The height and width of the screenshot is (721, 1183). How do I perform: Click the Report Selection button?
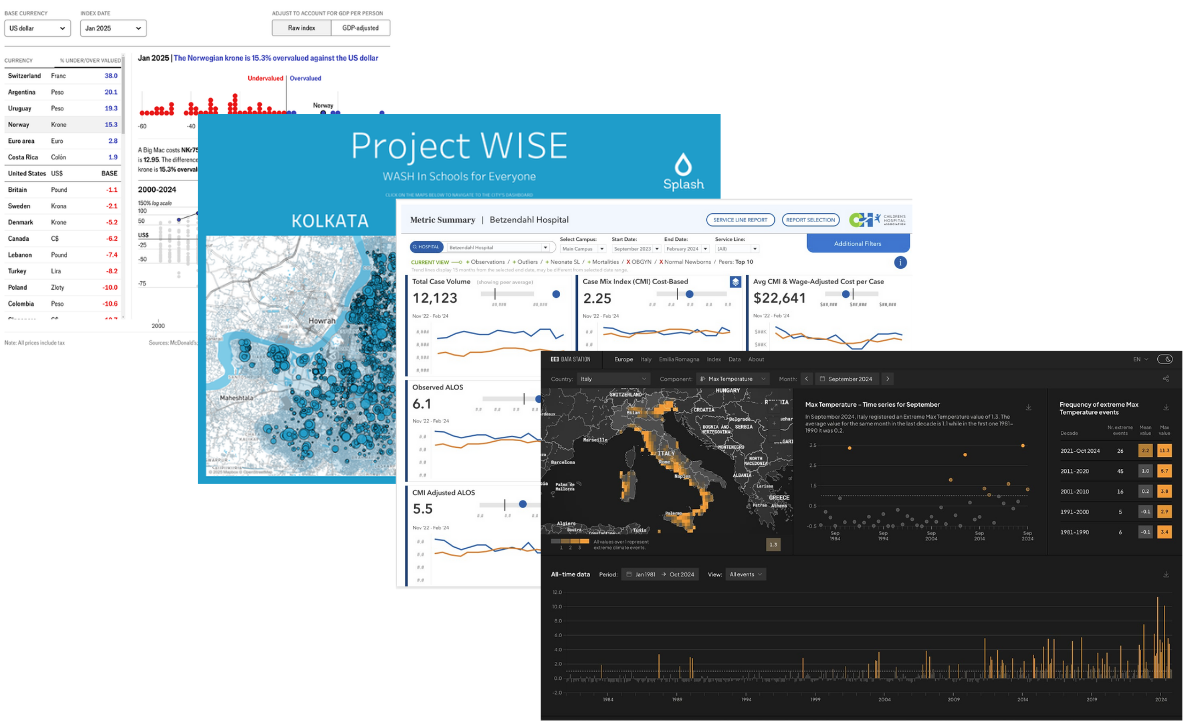[x=810, y=219]
